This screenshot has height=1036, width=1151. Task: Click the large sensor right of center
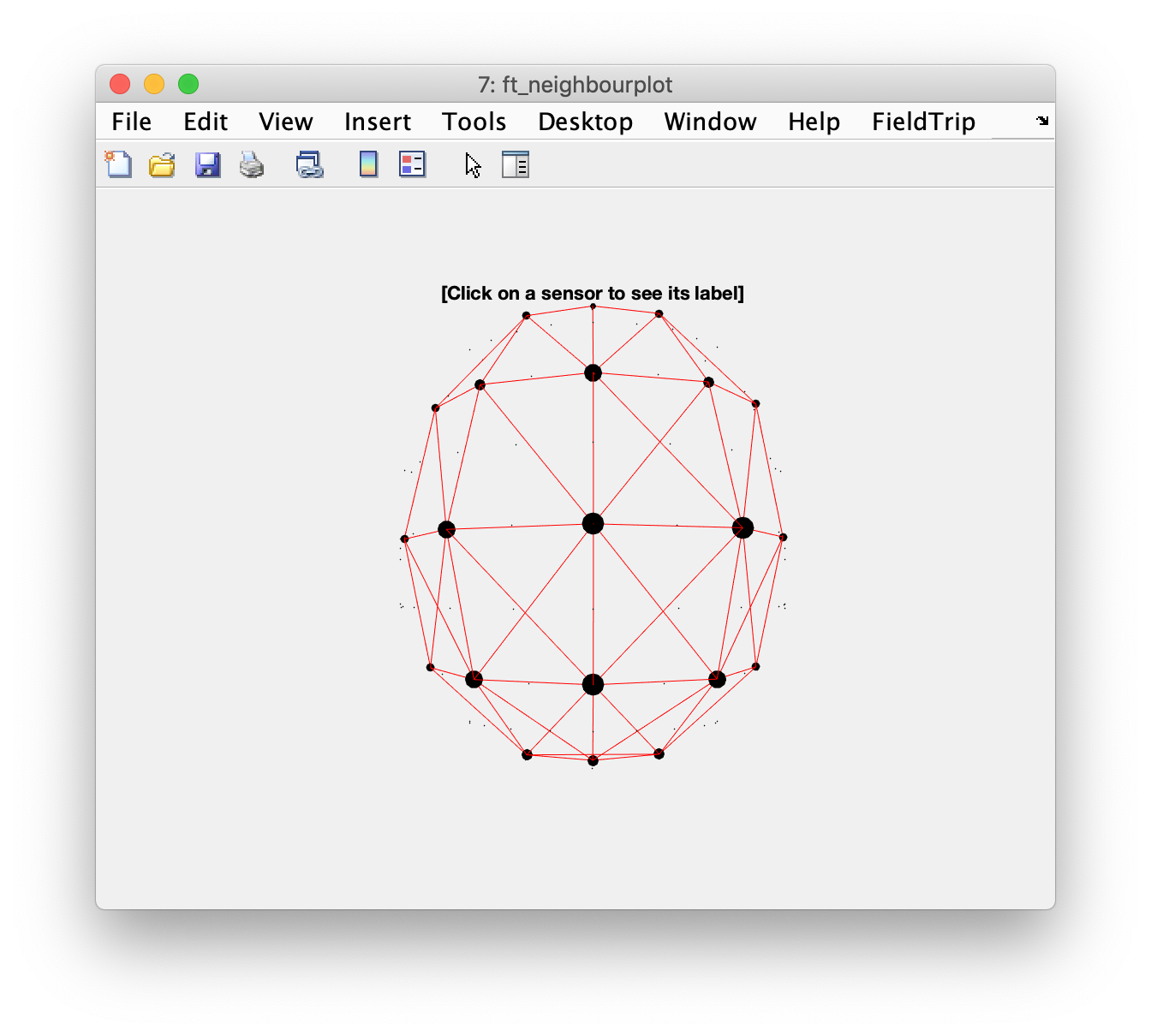click(x=742, y=527)
